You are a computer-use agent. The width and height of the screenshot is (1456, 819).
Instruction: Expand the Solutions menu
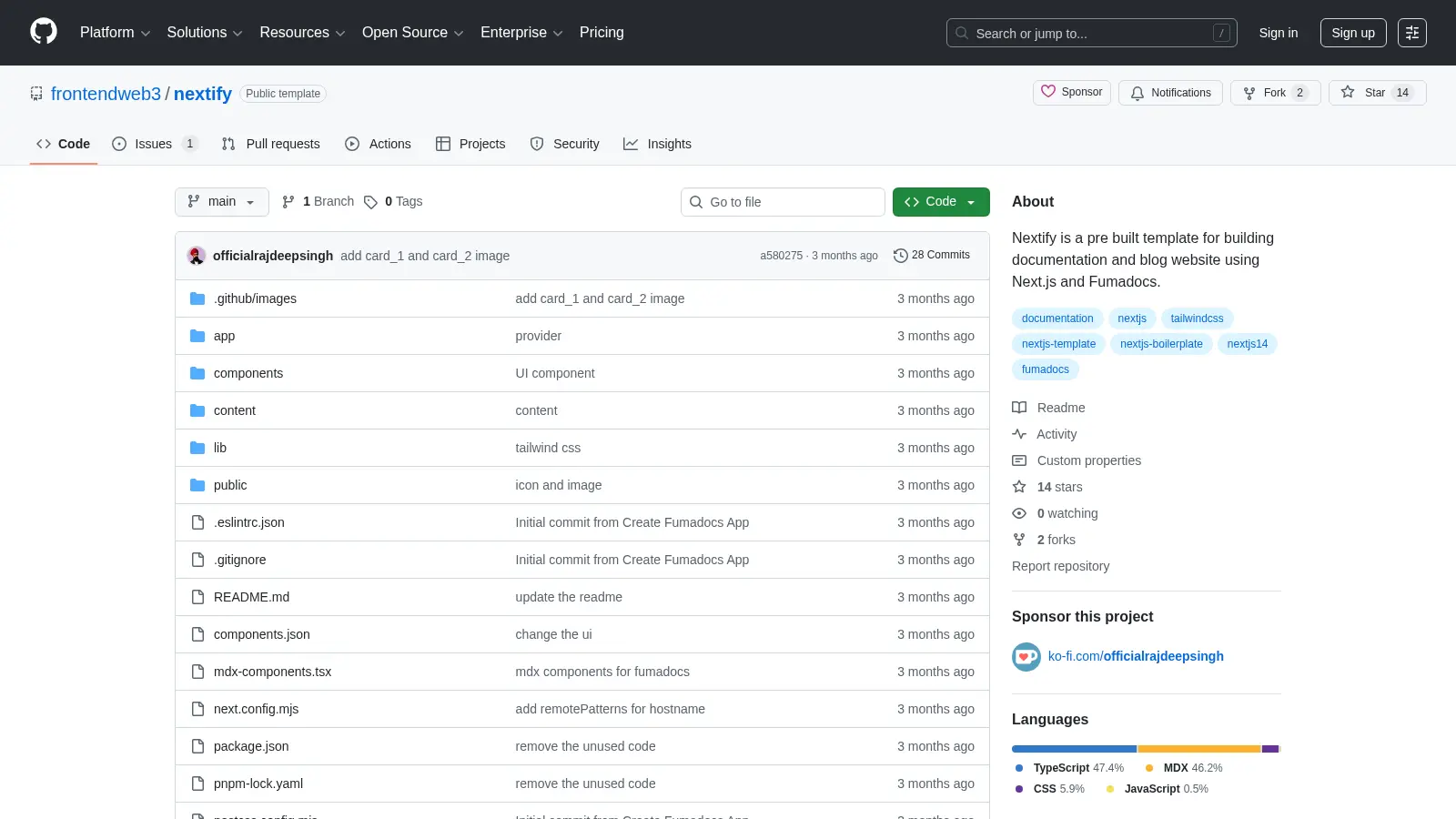tap(205, 33)
